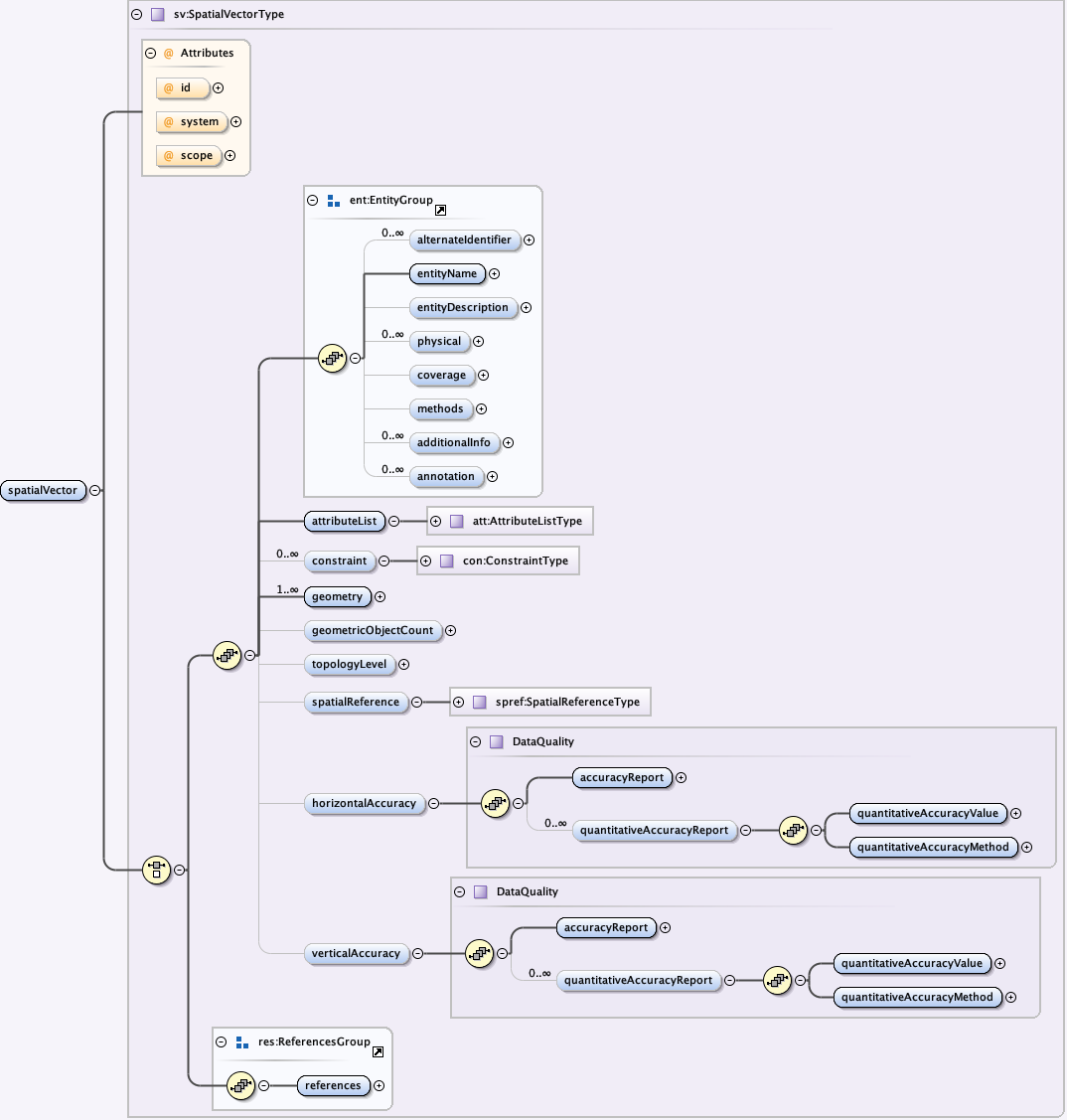
Task: Click the sequence icon after verticalAccuracy
Action: coord(479,954)
